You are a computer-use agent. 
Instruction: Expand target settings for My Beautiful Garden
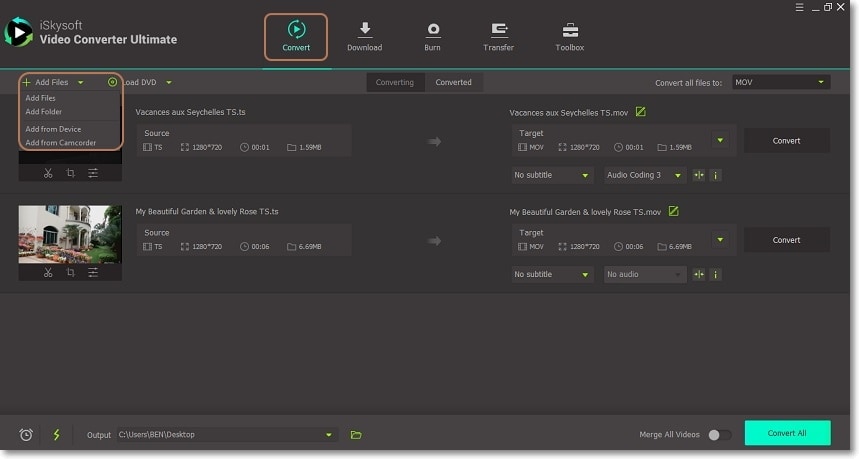pyautogui.click(x=720, y=240)
